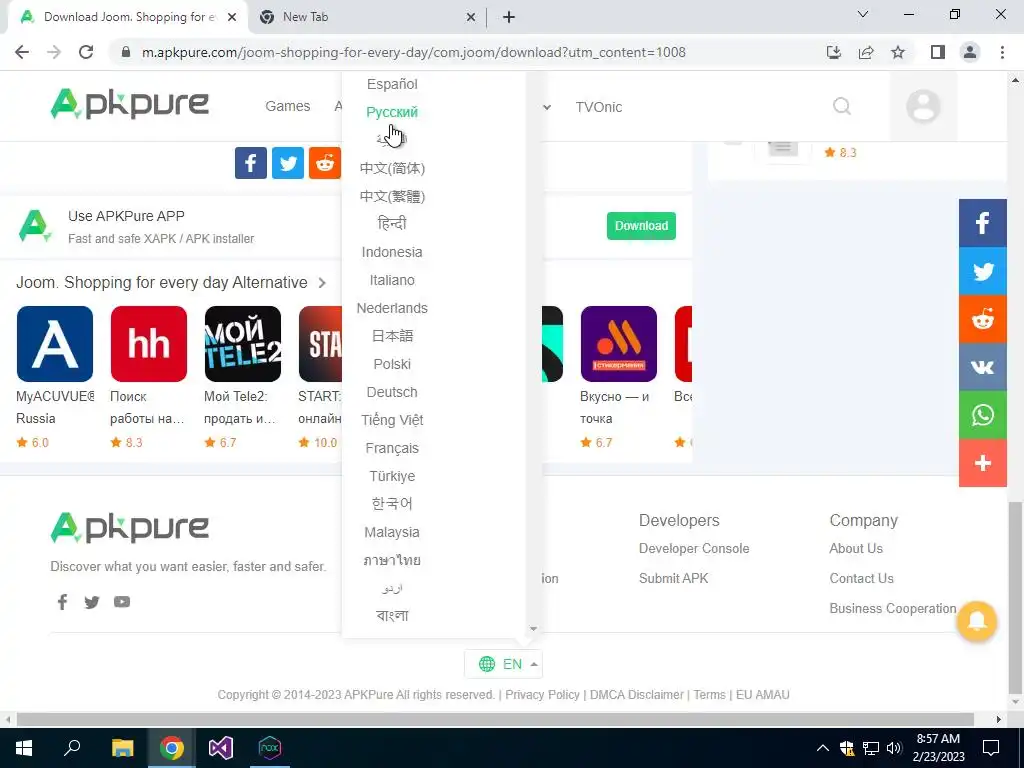The height and width of the screenshot is (768, 1024).
Task: Open the Chrome three-dot menu
Action: coord(1002,52)
